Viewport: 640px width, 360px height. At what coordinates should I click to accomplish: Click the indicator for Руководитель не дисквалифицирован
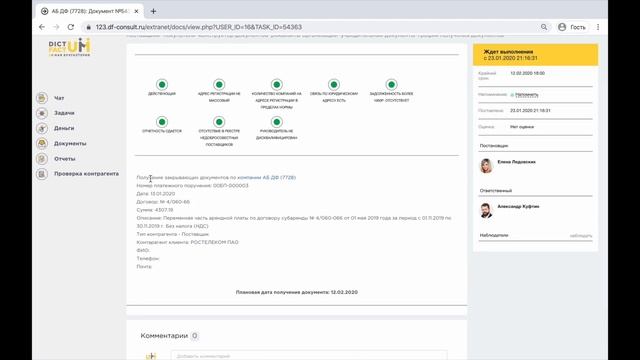click(x=277, y=122)
